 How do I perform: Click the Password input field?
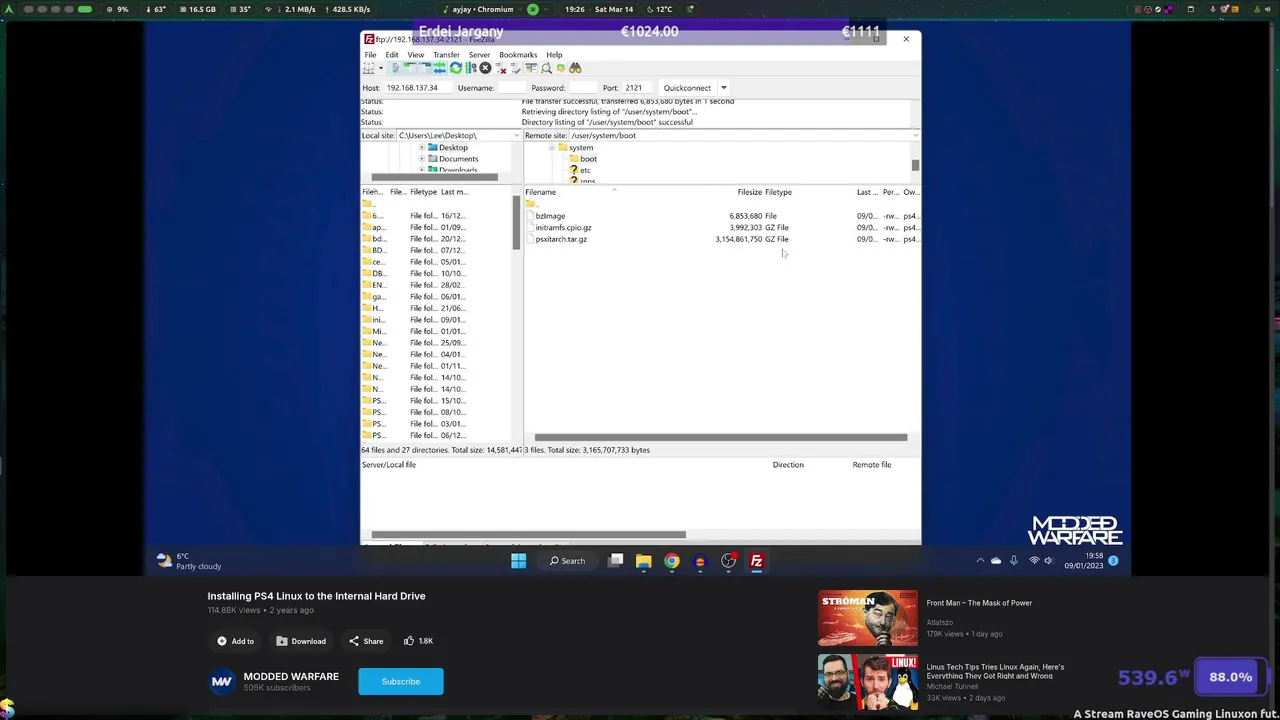pos(583,88)
